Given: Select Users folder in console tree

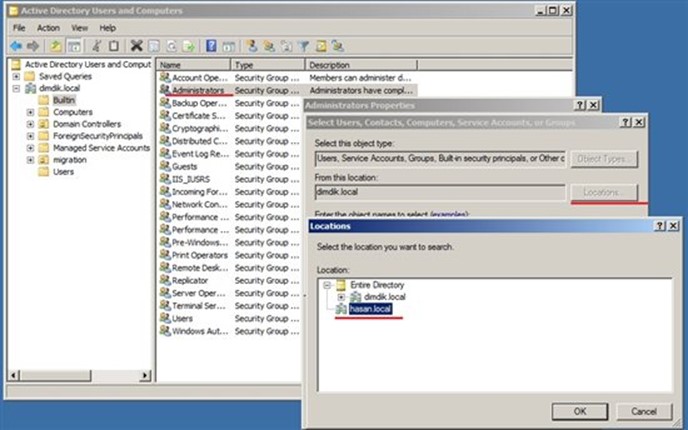Looking at the screenshot, I should 63,172.
